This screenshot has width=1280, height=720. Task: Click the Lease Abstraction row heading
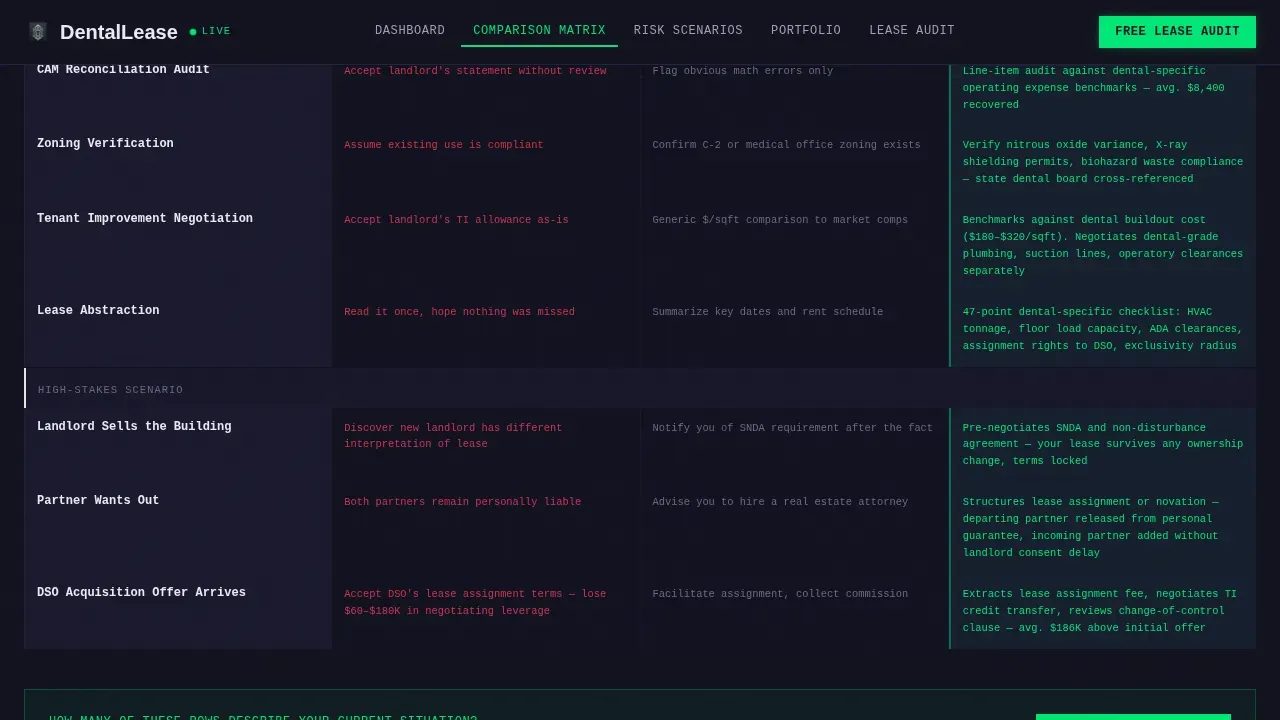98,311
